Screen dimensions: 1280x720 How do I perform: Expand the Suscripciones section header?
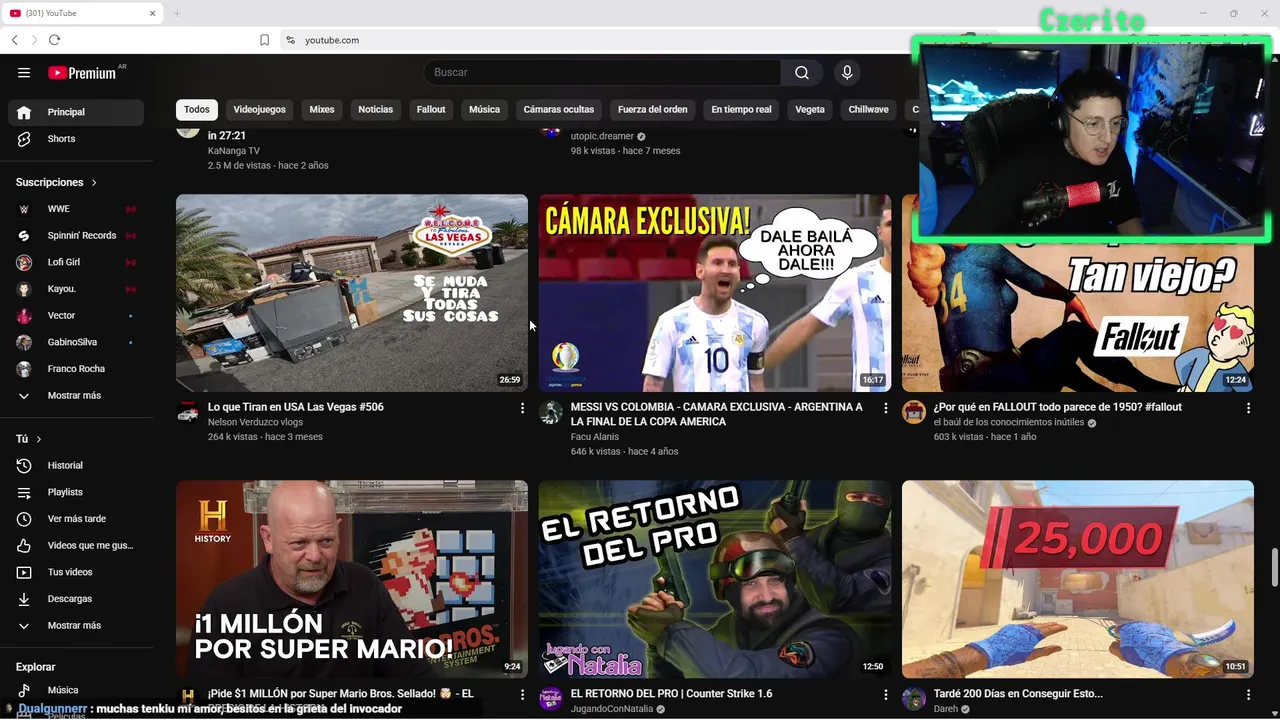(x=57, y=182)
